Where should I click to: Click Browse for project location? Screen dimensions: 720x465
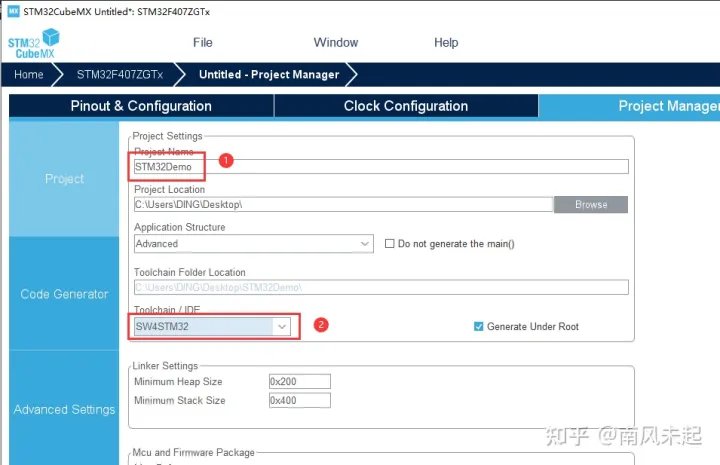pyautogui.click(x=591, y=204)
